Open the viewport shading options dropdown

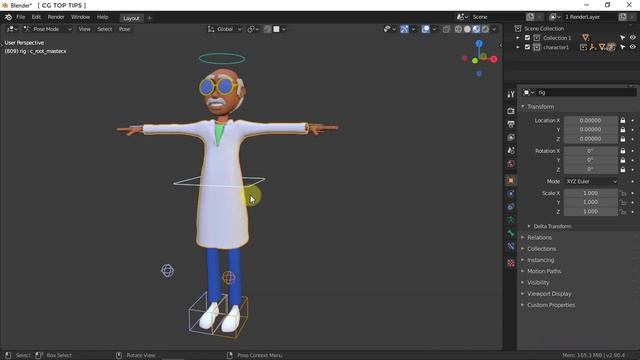tap(494, 29)
